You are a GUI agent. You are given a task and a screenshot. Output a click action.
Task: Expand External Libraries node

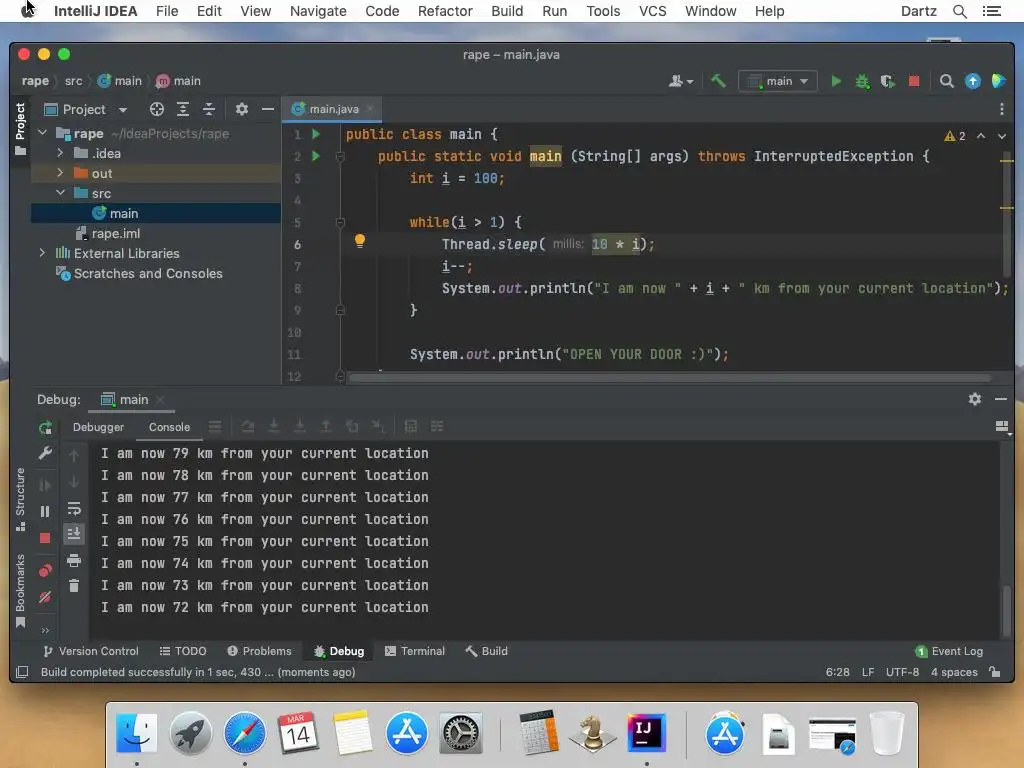[42, 253]
